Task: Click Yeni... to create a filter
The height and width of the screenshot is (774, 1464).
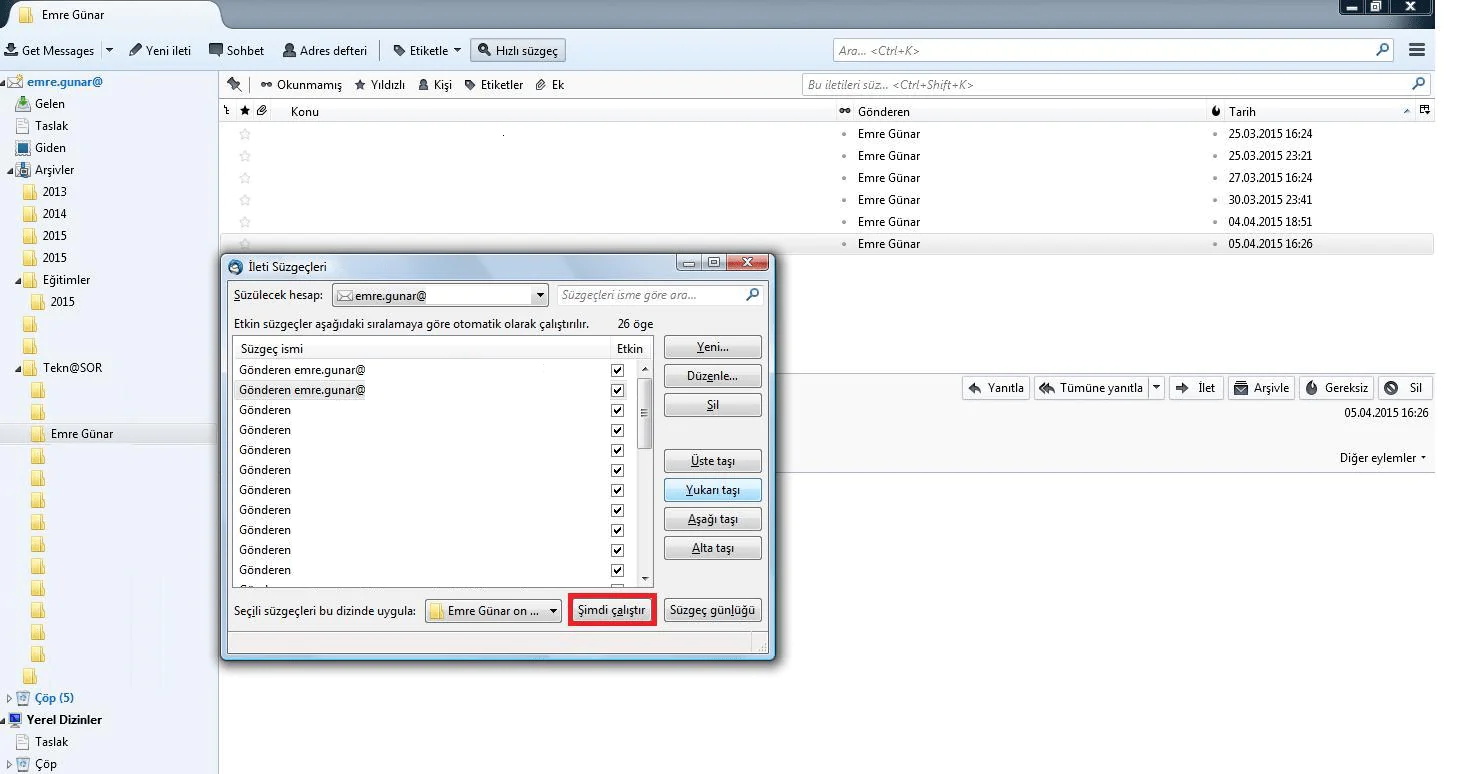Action: (x=712, y=347)
